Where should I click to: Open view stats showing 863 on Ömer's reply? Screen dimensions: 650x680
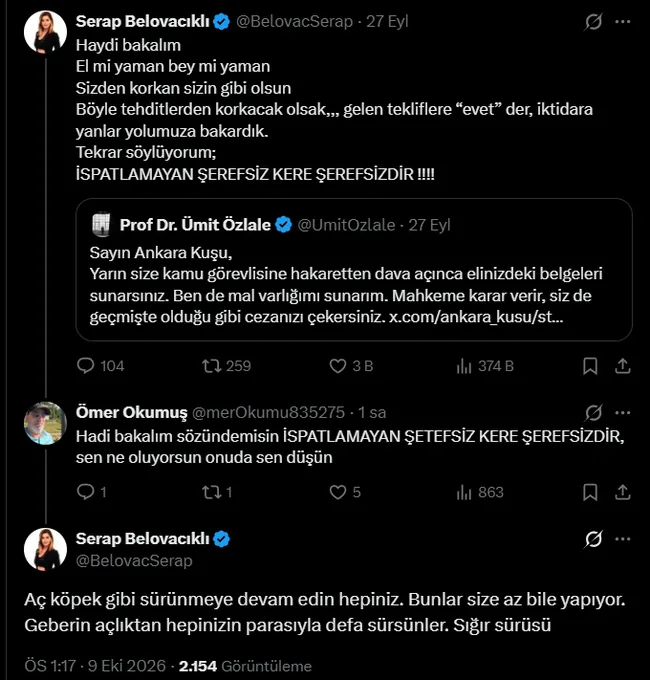(464, 493)
